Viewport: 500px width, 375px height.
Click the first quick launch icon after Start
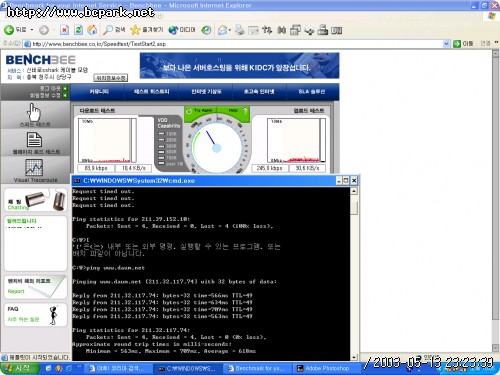tap(49, 368)
